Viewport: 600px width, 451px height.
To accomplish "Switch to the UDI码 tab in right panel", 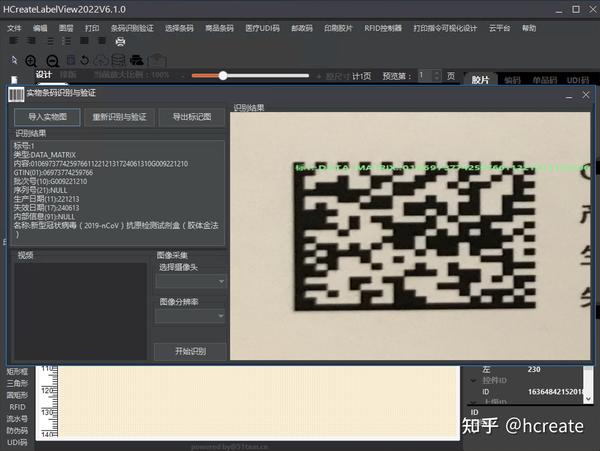I will coord(578,80).
